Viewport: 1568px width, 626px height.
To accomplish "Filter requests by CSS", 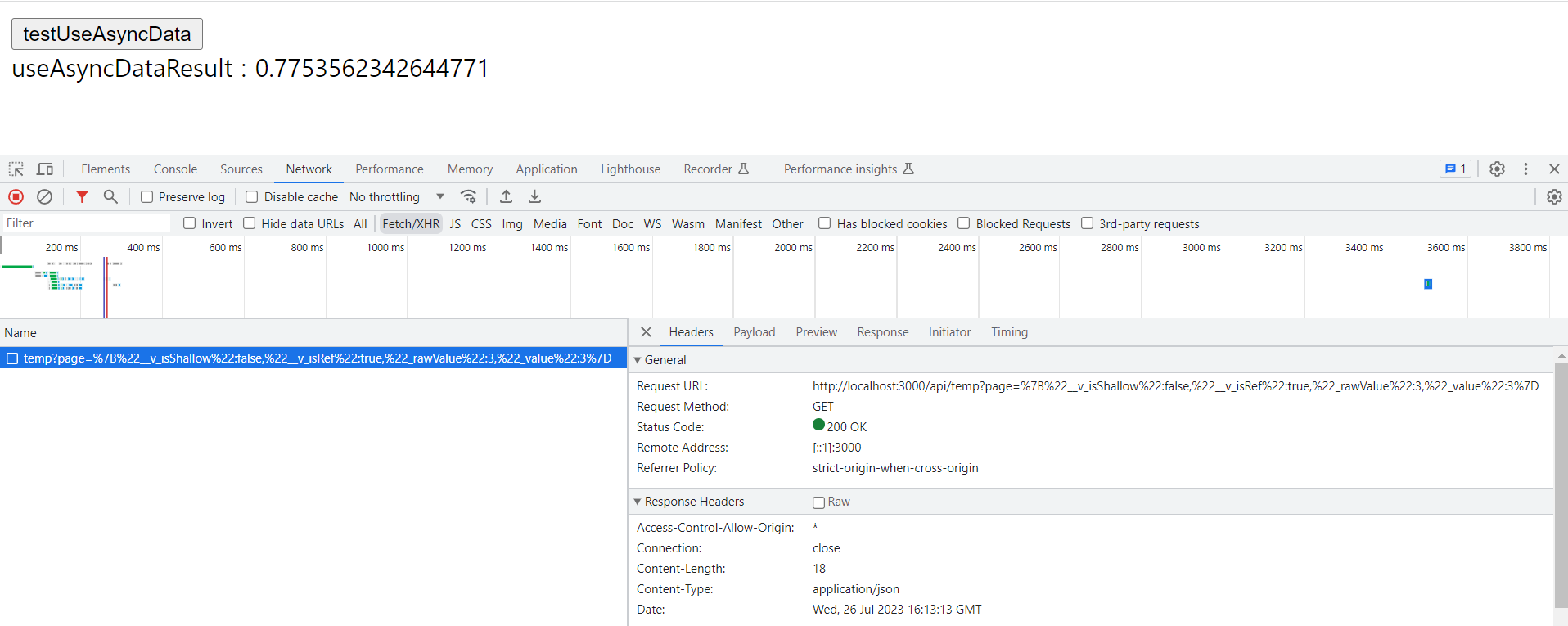I will pyautogui.click(x=481, y=223).
